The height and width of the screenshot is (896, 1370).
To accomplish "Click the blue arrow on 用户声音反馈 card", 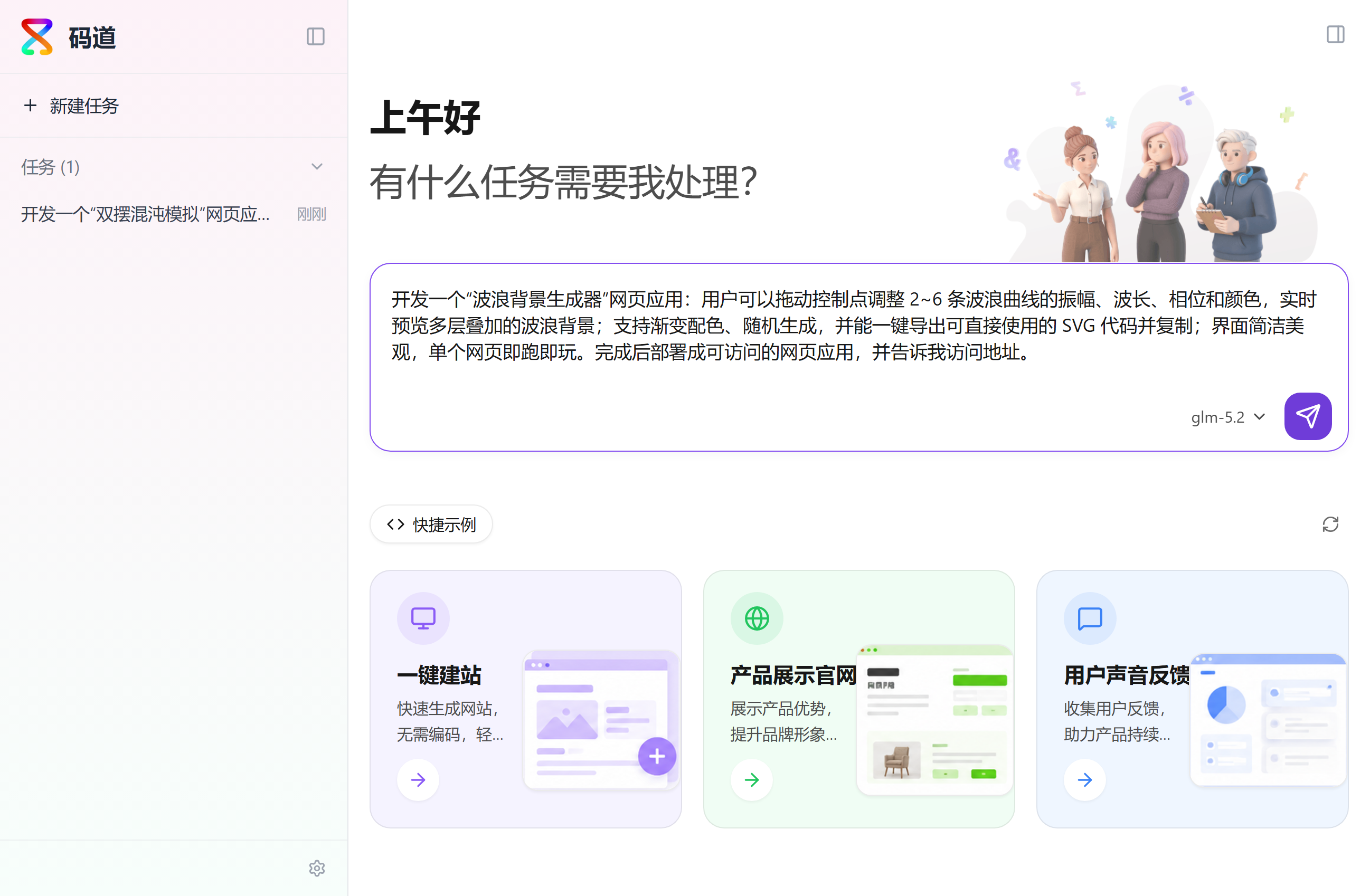I will 1084,780.
